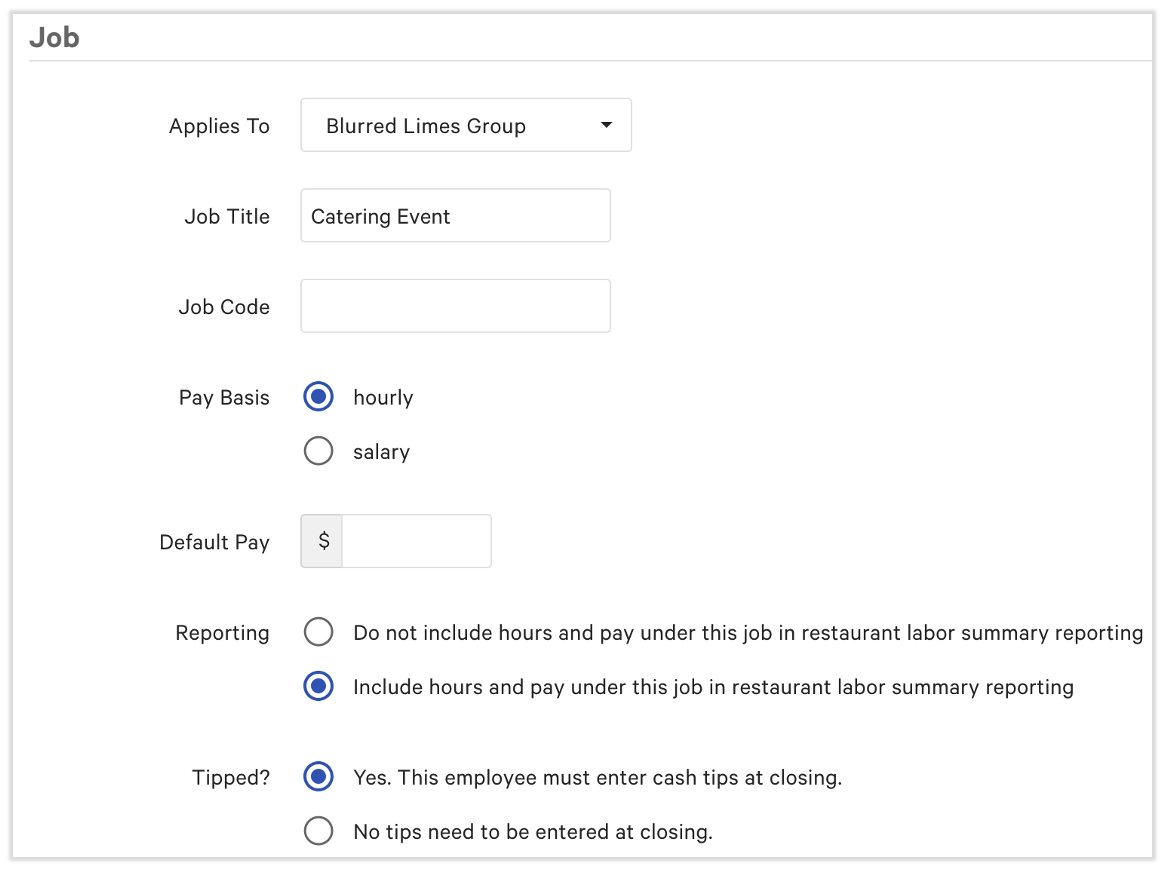Screen dimensions: 1166x870
Task: Click the hourly label text
Action: (x=383, y=397)
